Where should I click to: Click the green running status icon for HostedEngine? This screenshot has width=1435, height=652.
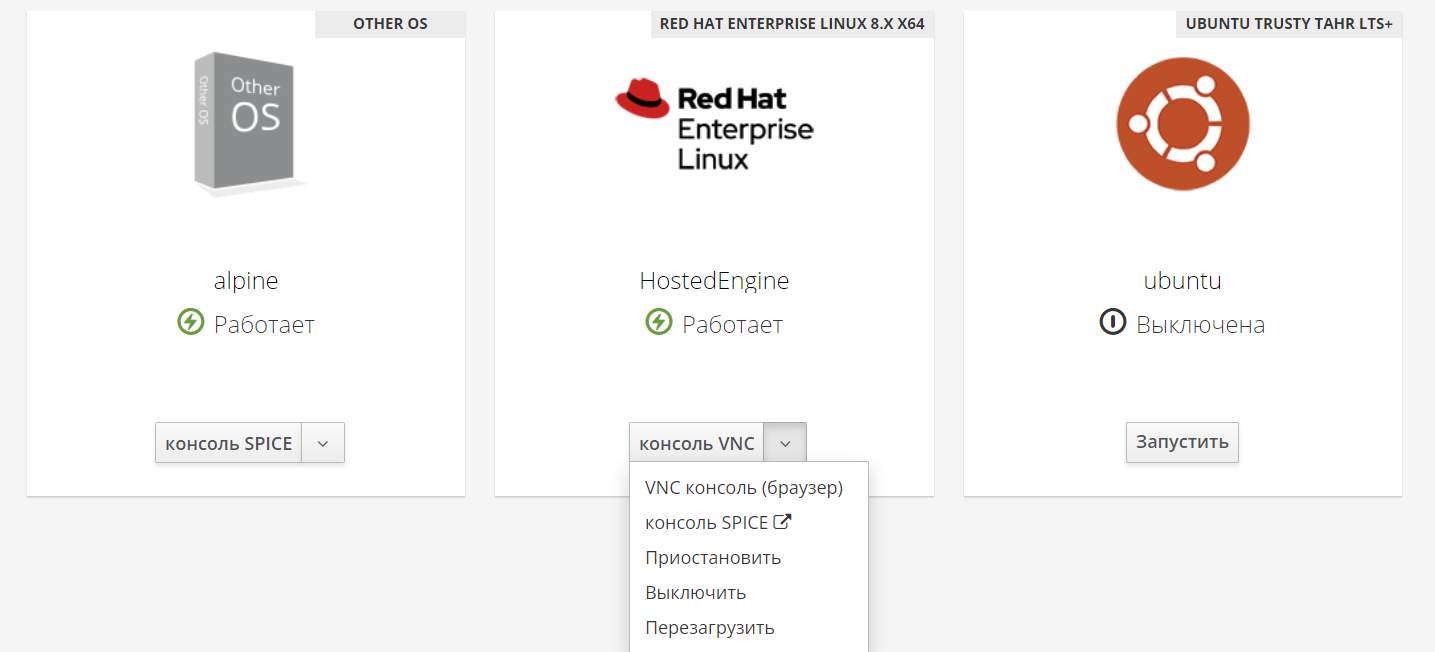tap(659, 322)
